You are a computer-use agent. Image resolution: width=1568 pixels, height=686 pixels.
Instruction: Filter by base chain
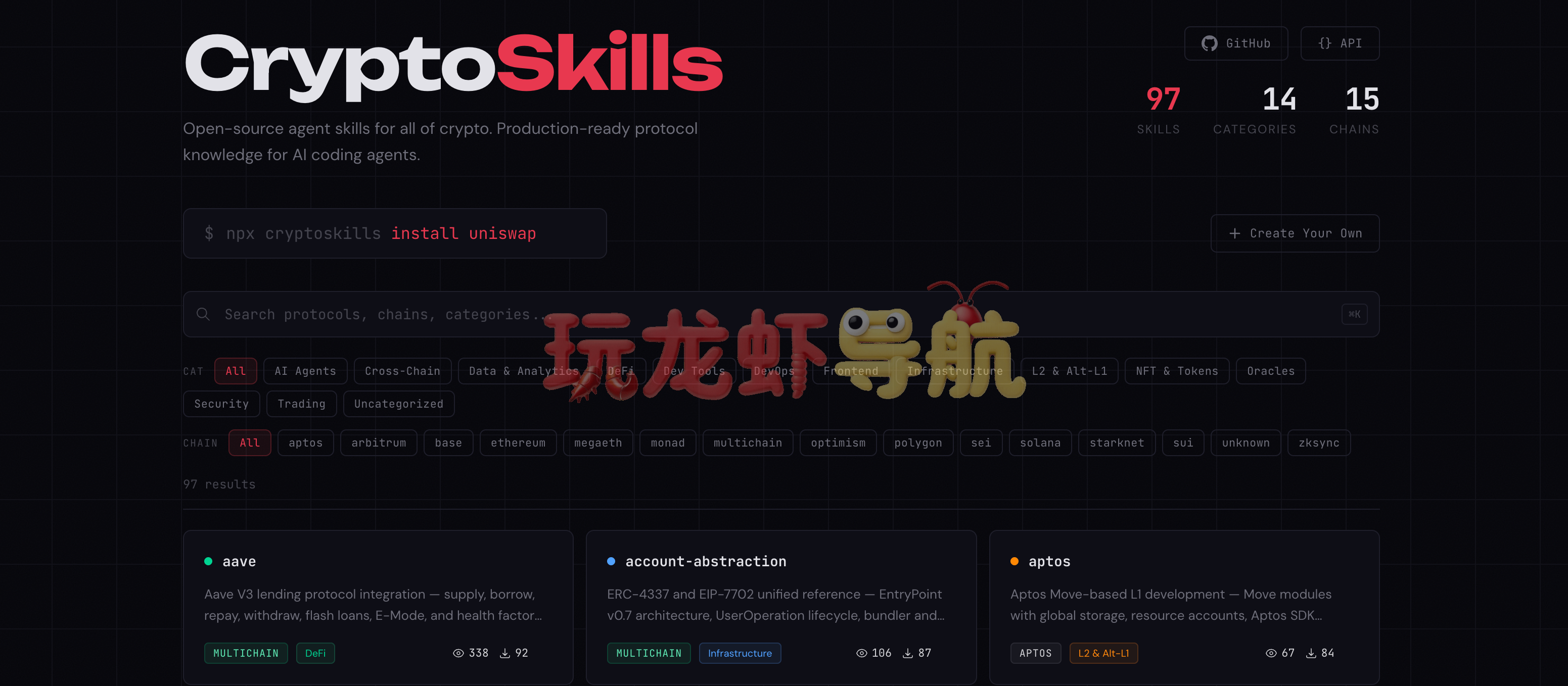click(x=448, y=443)
